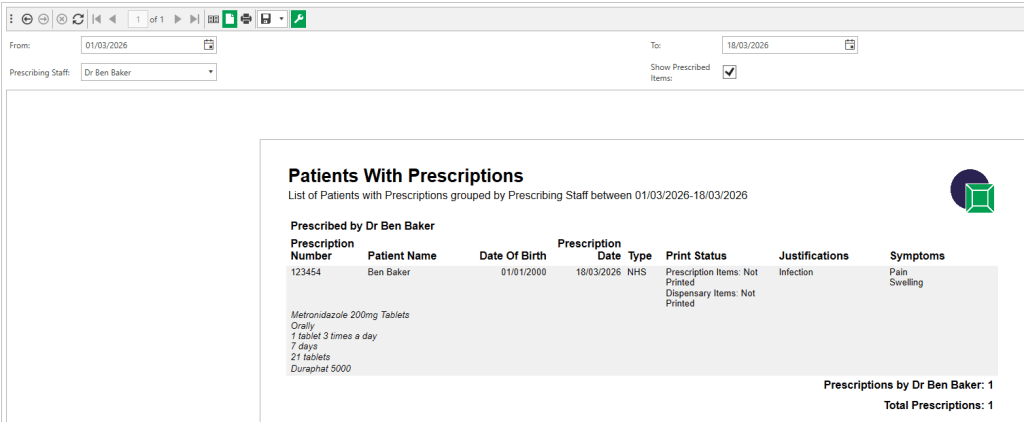Toggle the document map icon
The width and height of the screenshot is (1024, 422).
(x=213, y=19)
